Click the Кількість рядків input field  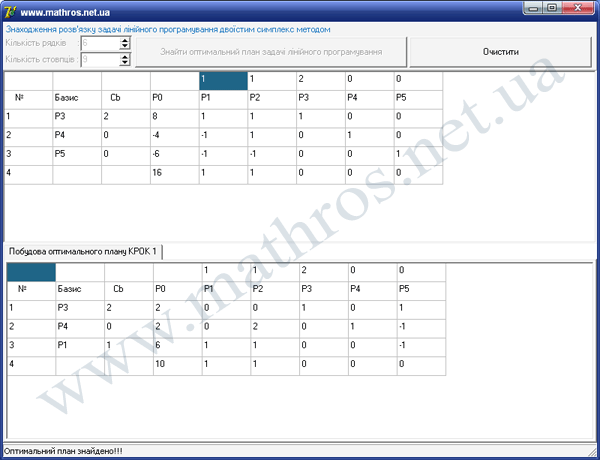100,44
